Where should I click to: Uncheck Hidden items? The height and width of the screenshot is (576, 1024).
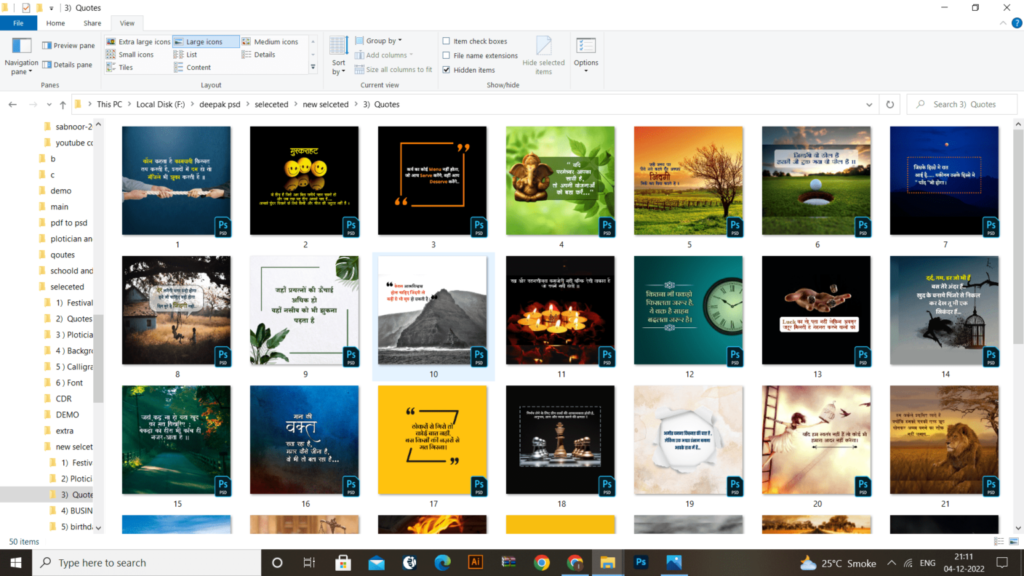coord(446,70)
